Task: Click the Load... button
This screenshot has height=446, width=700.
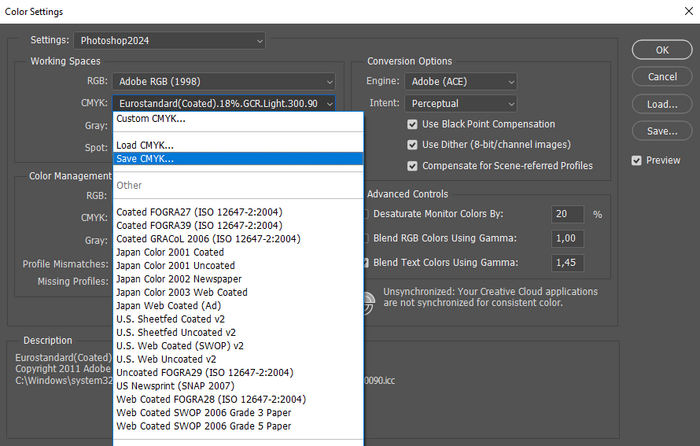Action: tap(662, 104)
